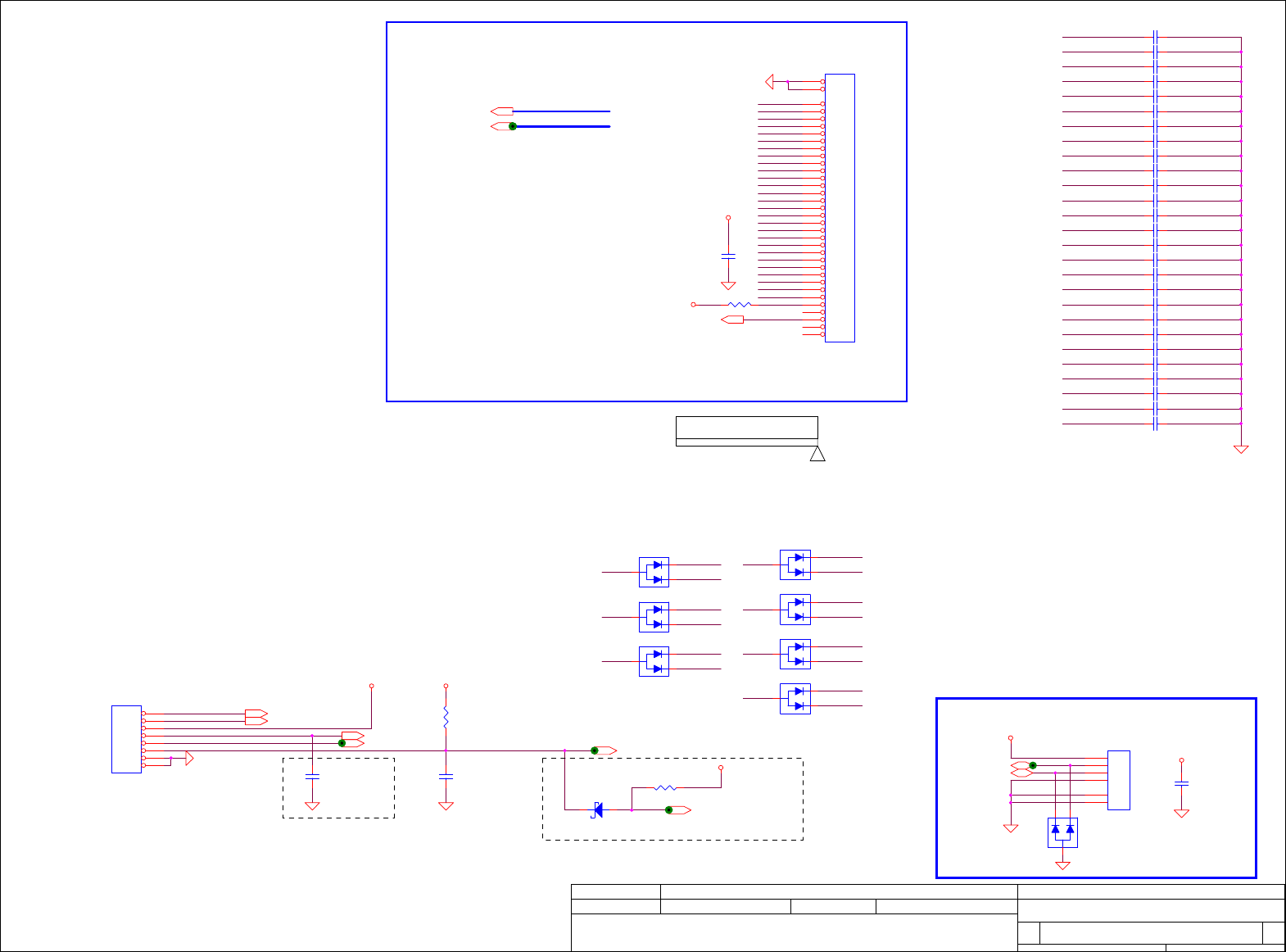Select the tall multi-pin connector in top blue frame

[840, 208]
